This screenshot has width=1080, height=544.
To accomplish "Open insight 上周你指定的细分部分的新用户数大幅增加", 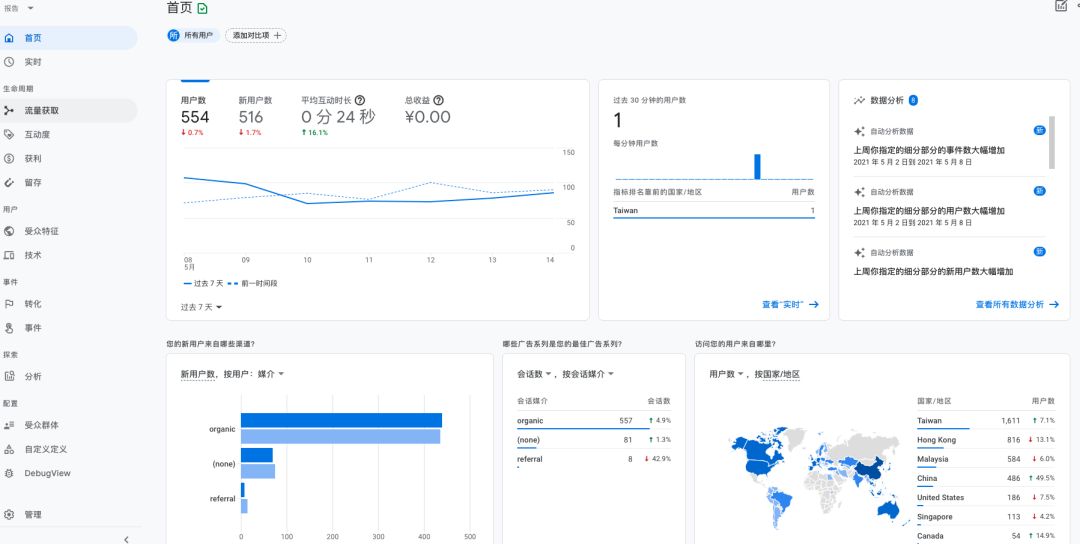I will [x=933, y=271].
